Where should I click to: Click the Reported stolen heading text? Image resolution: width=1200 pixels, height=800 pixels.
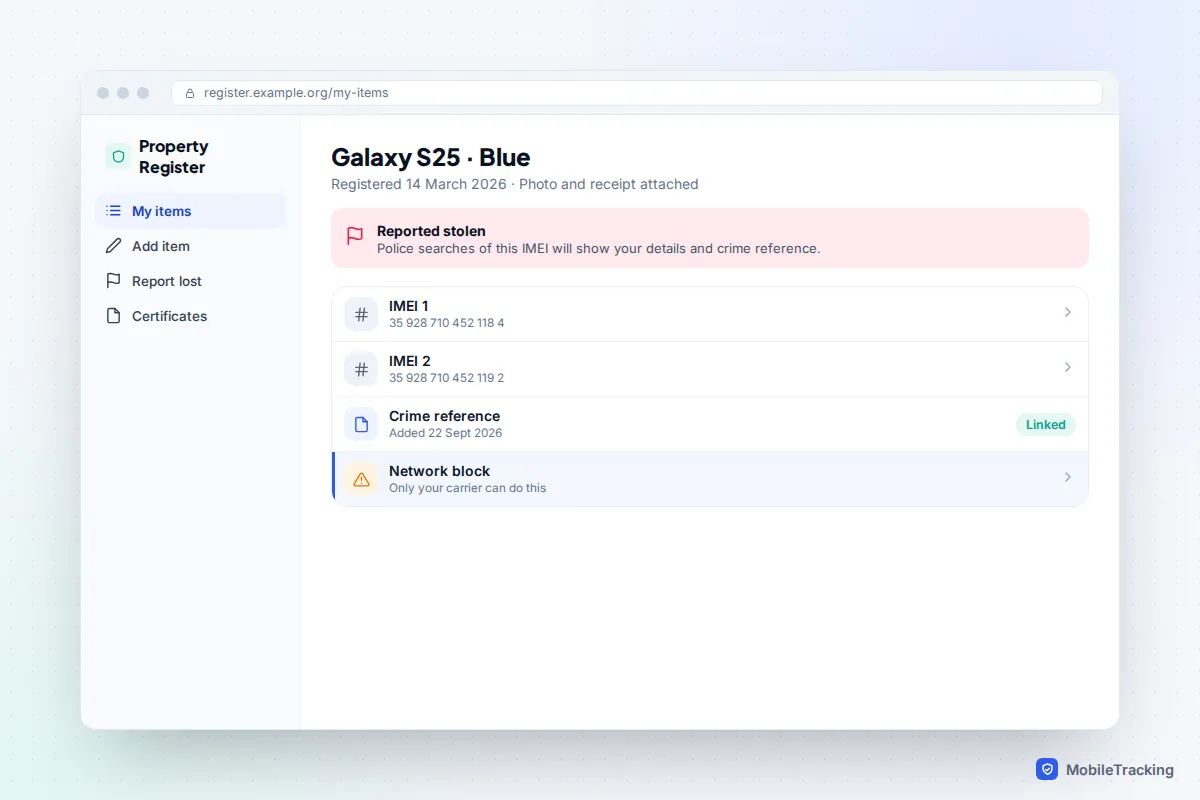click(x=431, y=231)
